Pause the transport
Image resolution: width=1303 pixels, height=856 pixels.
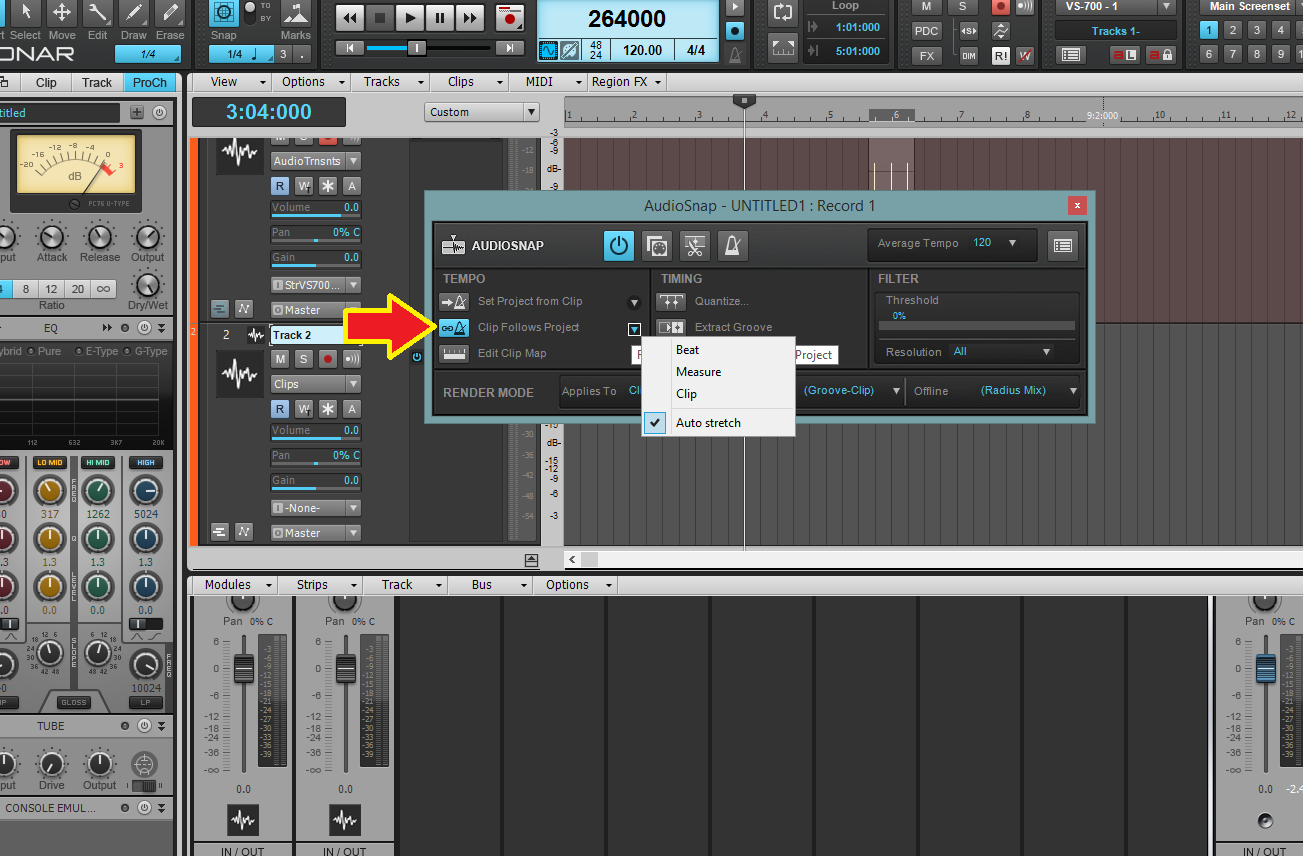(x=440, y=18)
